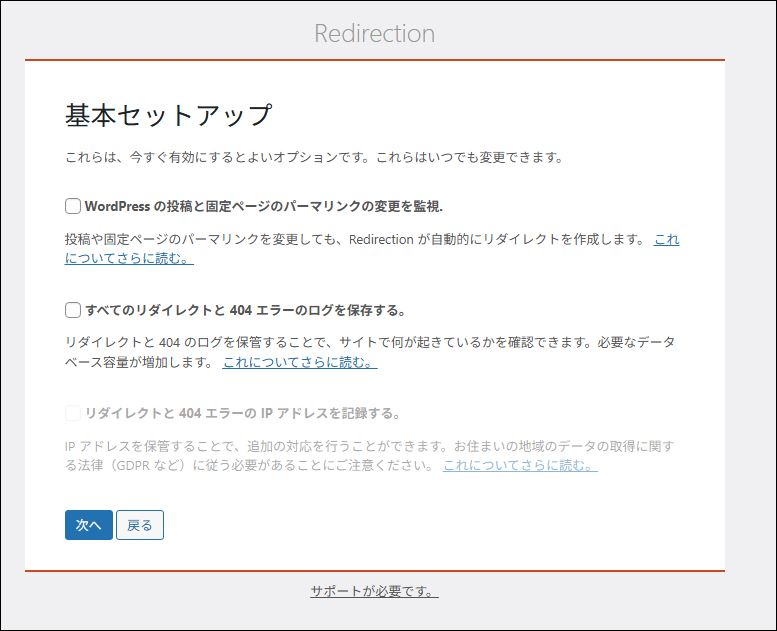Click the orange divider line below the Redirection title
Image resolution: width=777 pixels, height=631 pixels.
pos(374,60)
